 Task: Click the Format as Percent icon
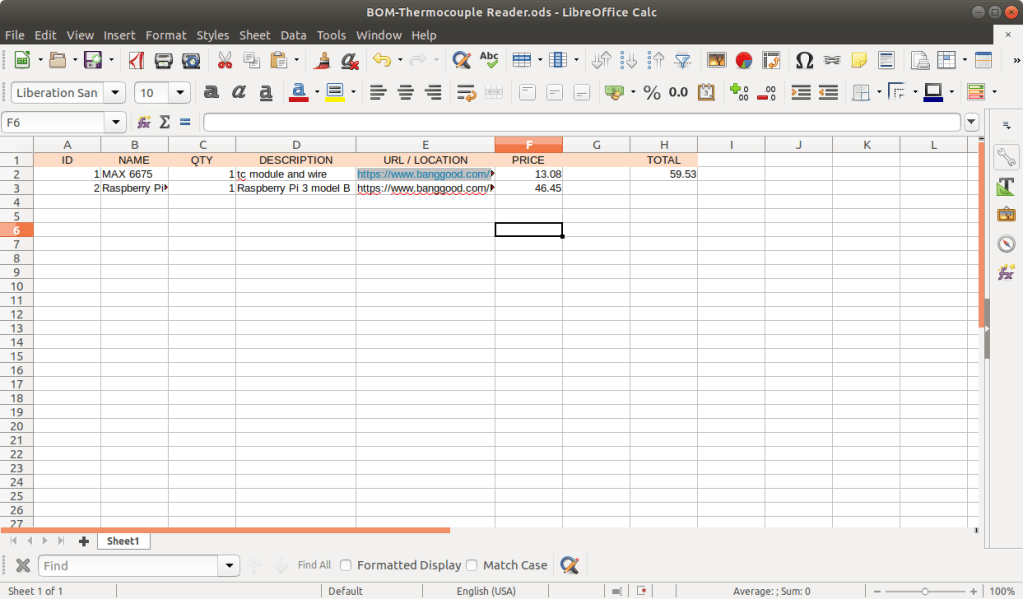point(652,93)
